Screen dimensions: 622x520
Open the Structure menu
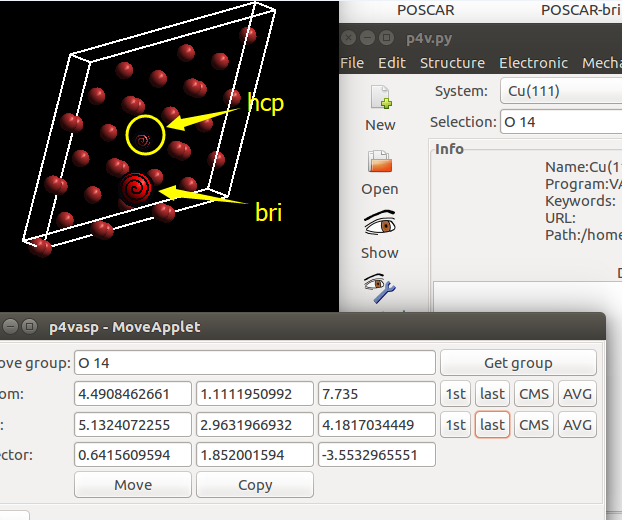452,63
